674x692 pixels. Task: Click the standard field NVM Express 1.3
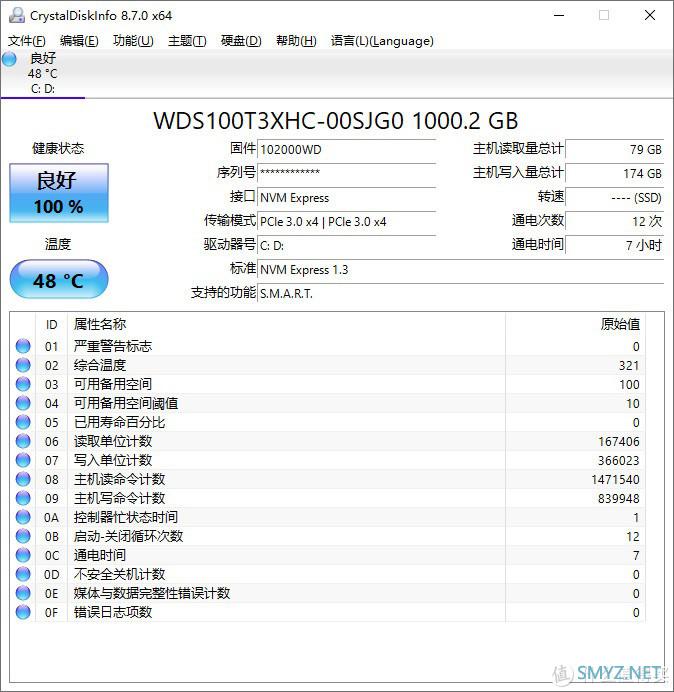pyautogui.click(x=461, y=270)
